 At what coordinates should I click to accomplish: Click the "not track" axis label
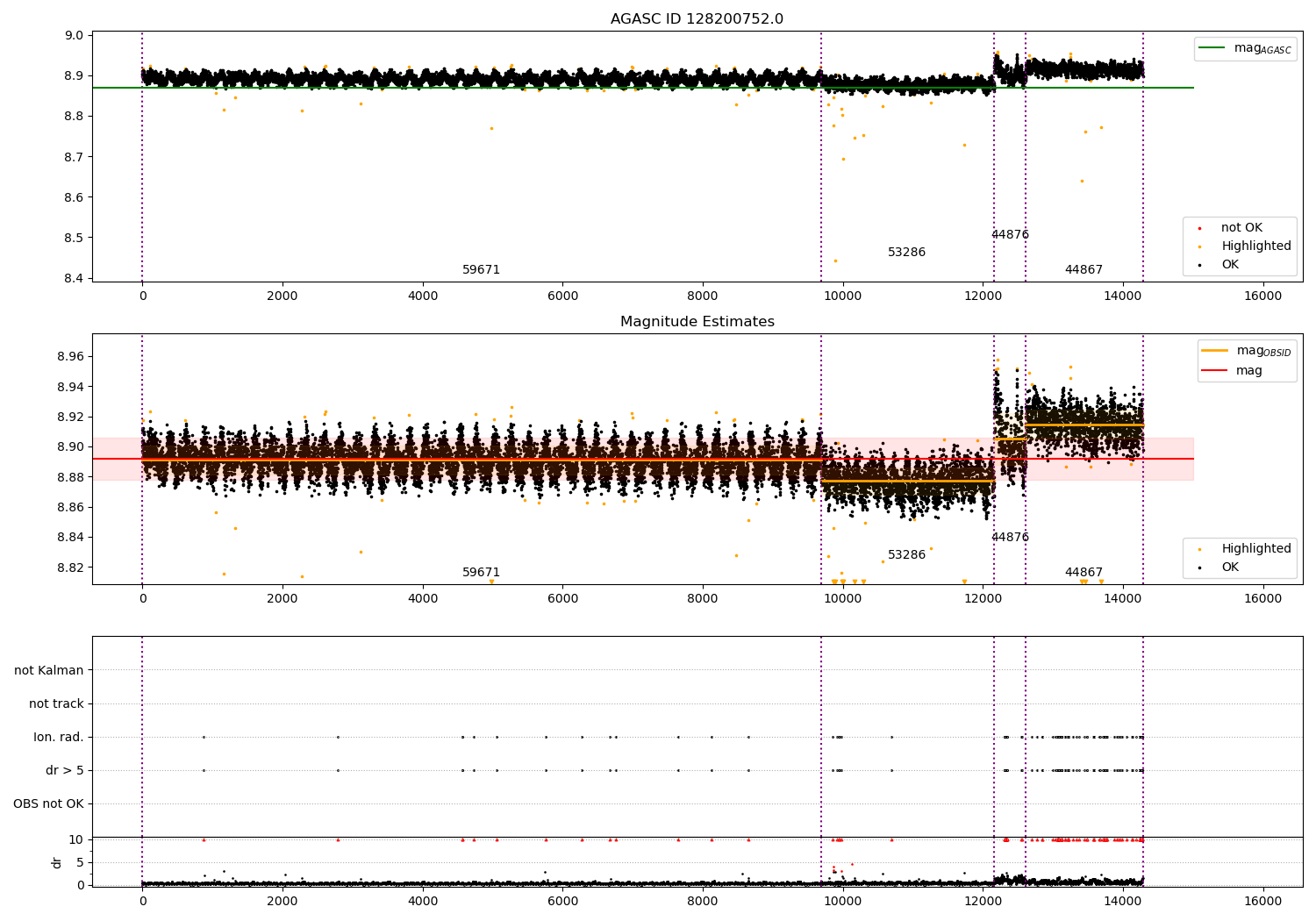point(56,704)
